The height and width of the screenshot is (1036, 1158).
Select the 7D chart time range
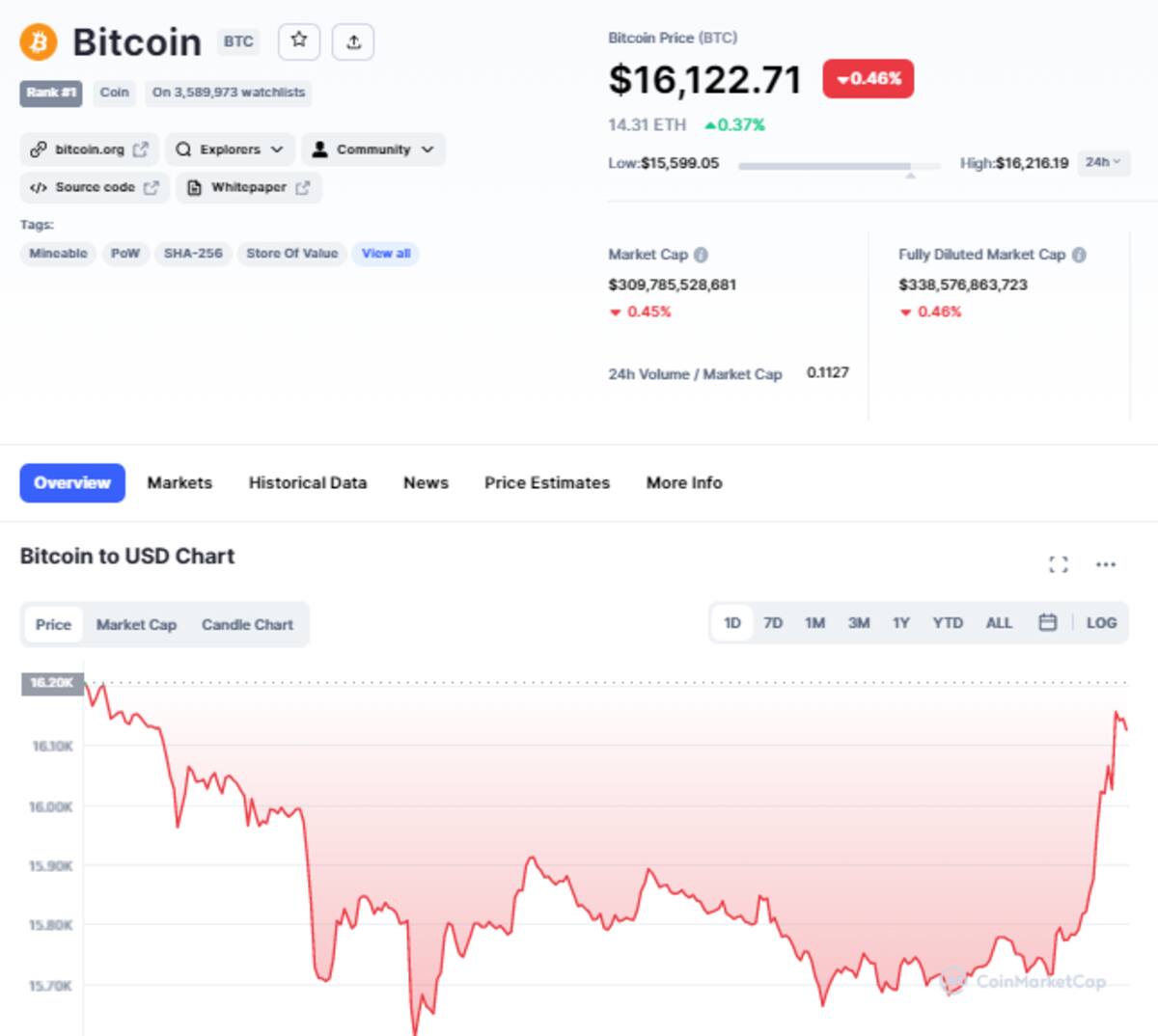[x=773, y=623]
